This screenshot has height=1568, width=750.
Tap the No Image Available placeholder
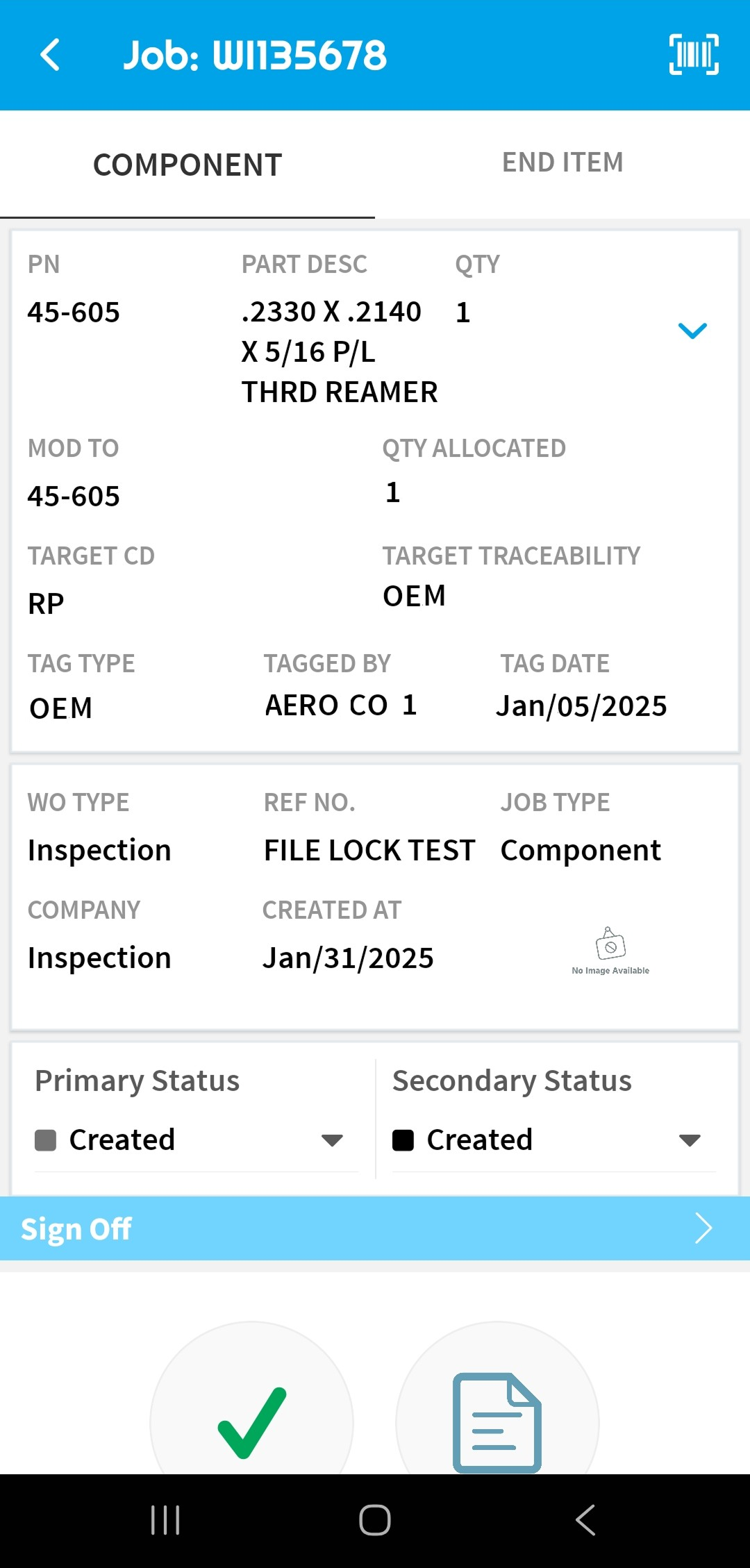click(x=610, y=951)
